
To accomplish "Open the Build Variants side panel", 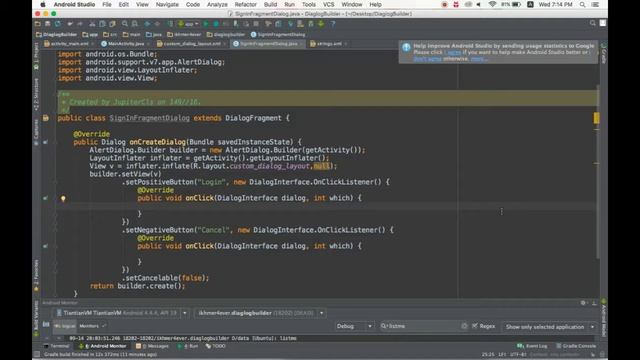I will click(36, 318).
